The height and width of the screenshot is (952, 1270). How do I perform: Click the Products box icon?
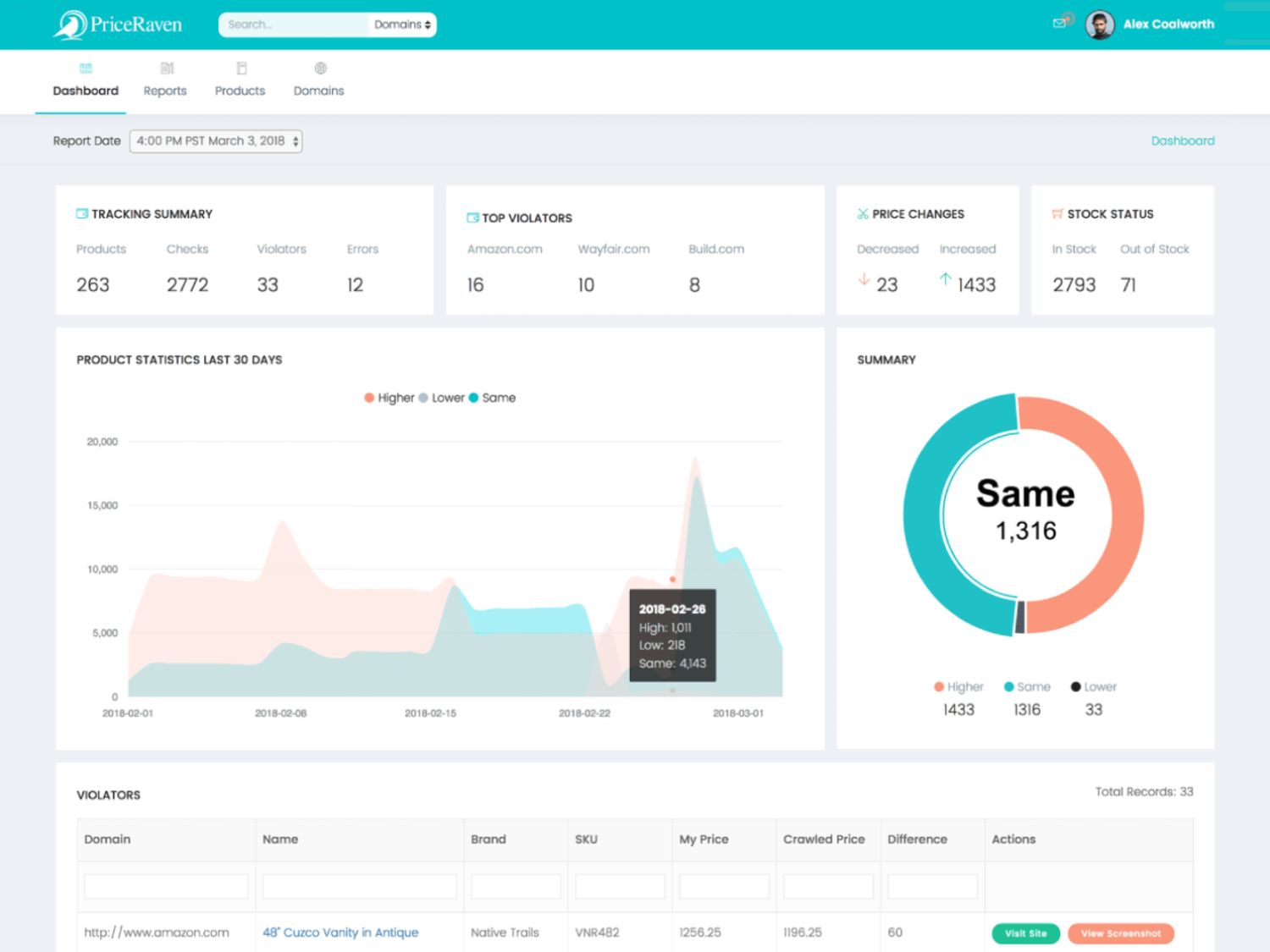[x=240, y=69]
